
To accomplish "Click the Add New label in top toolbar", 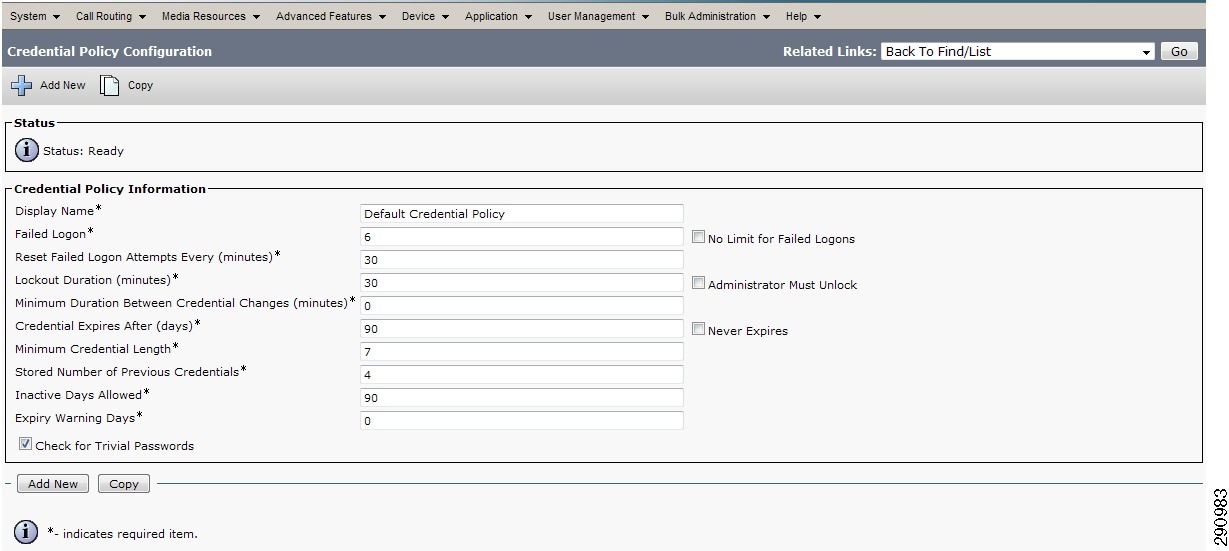I will pos(63,86).
